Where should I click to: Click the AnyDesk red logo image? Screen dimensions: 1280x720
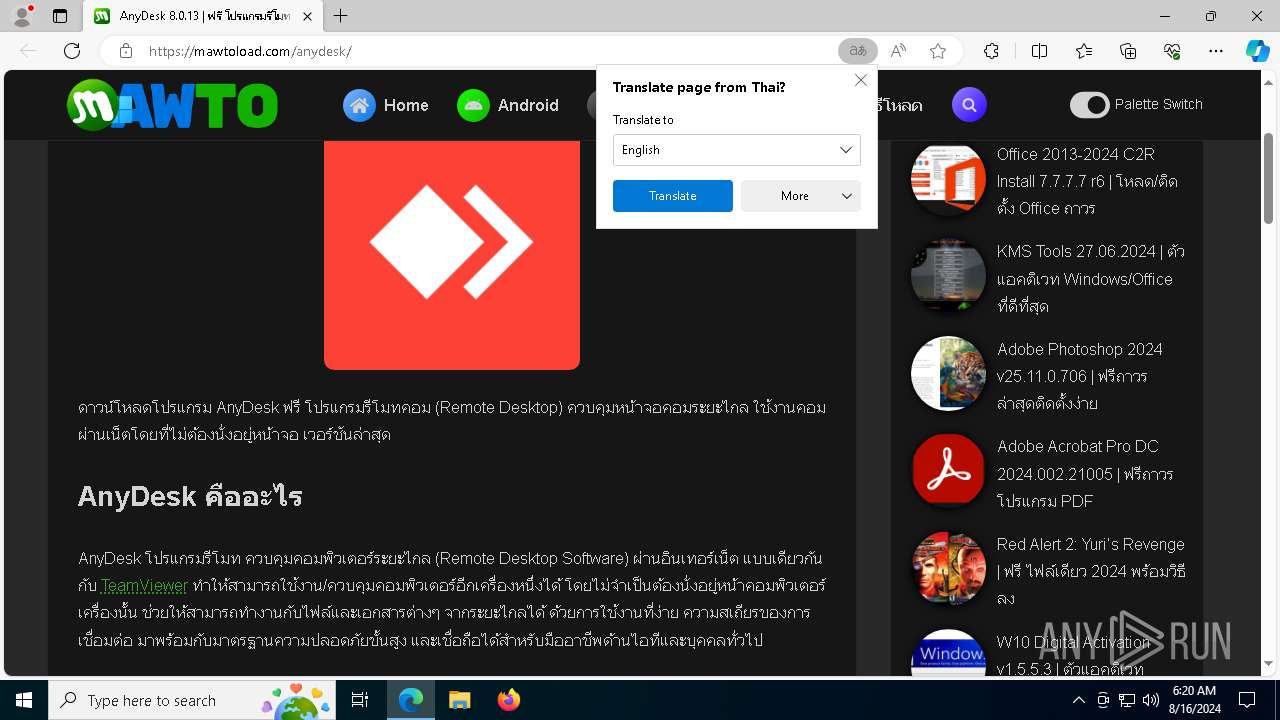(x=452, y=254)
